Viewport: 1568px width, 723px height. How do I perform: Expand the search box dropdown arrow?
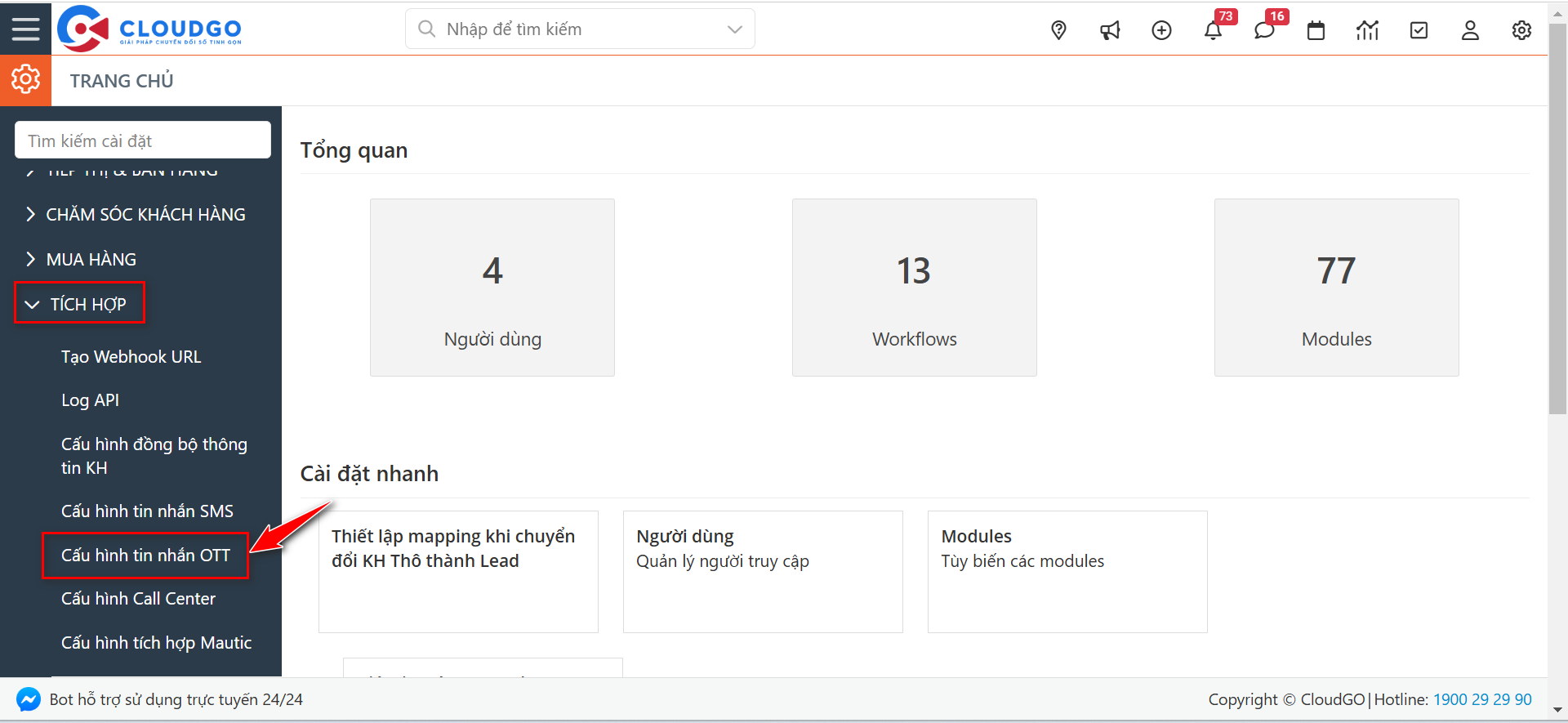coord(734,29)
